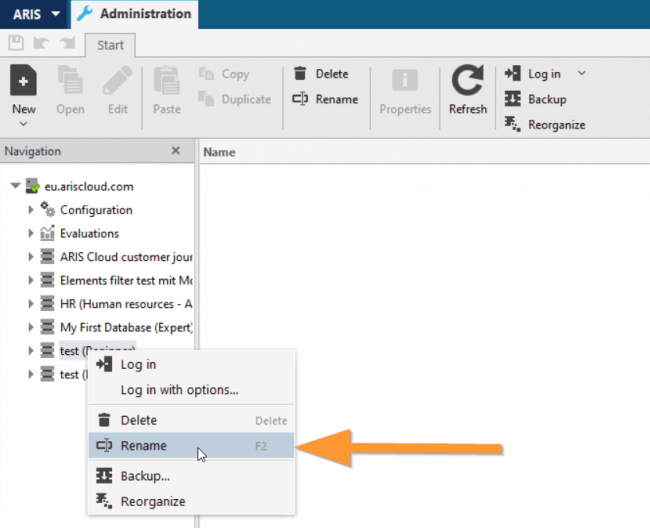Open the dropdown arrow beside ribbon Log in
Screen dimensions: 650x528
582,73
